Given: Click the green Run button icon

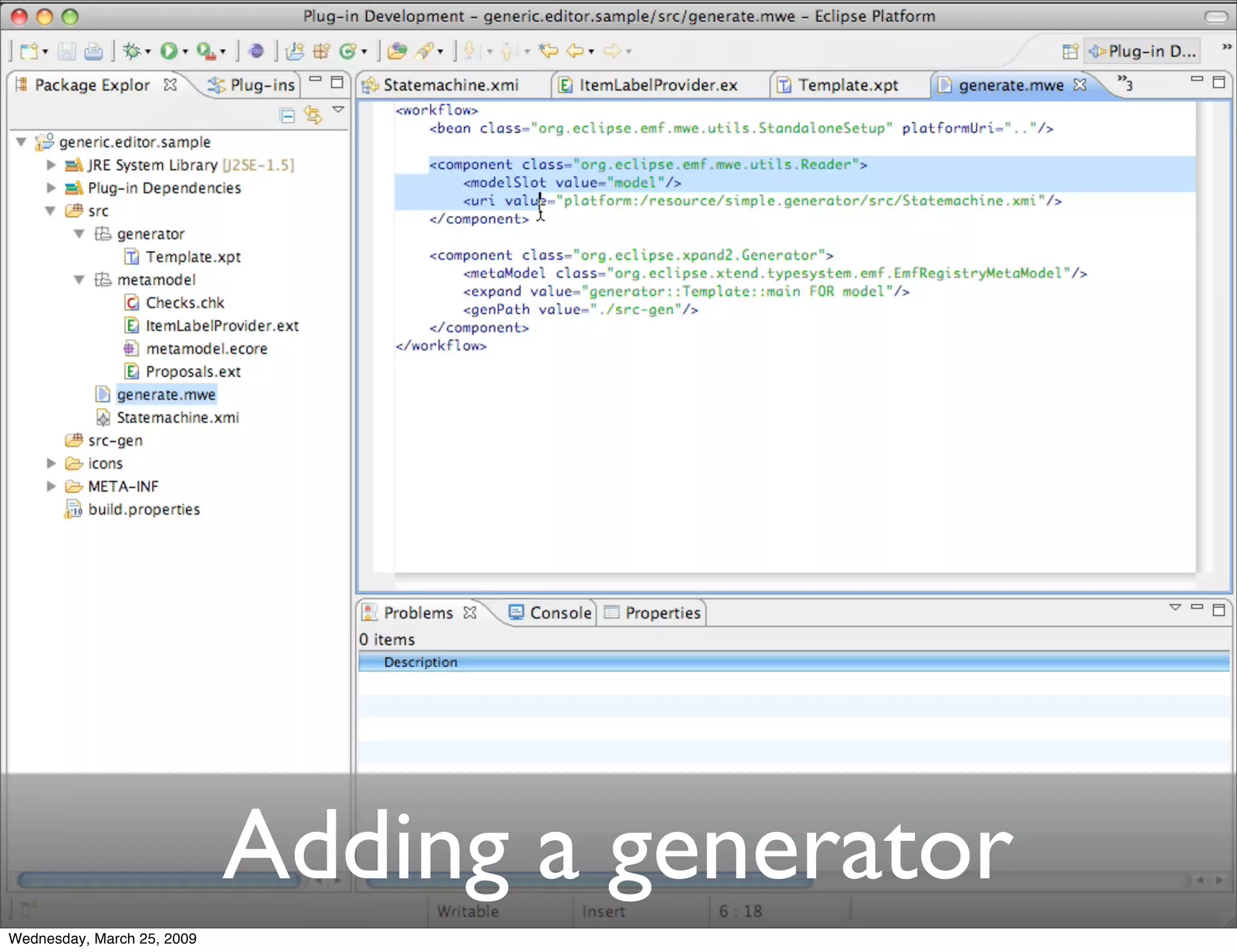Looking at the screenshot, I should coord(169,51).
